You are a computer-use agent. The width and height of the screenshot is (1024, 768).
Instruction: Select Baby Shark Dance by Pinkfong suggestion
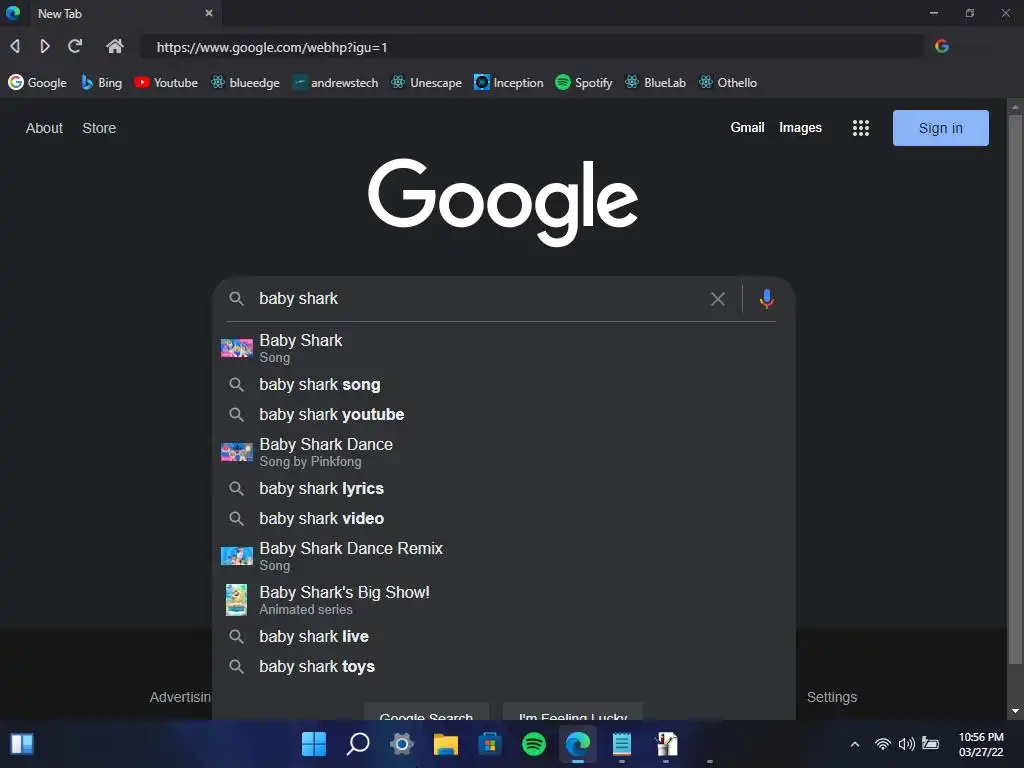pos(504,452)
